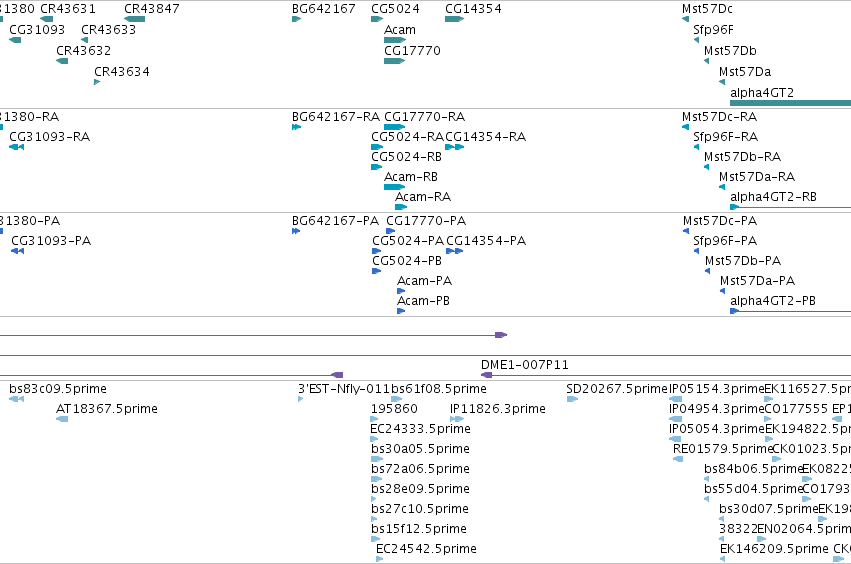Select EST bs30a05.5prime
The image size is (851, 564).
tap(421, 449)
